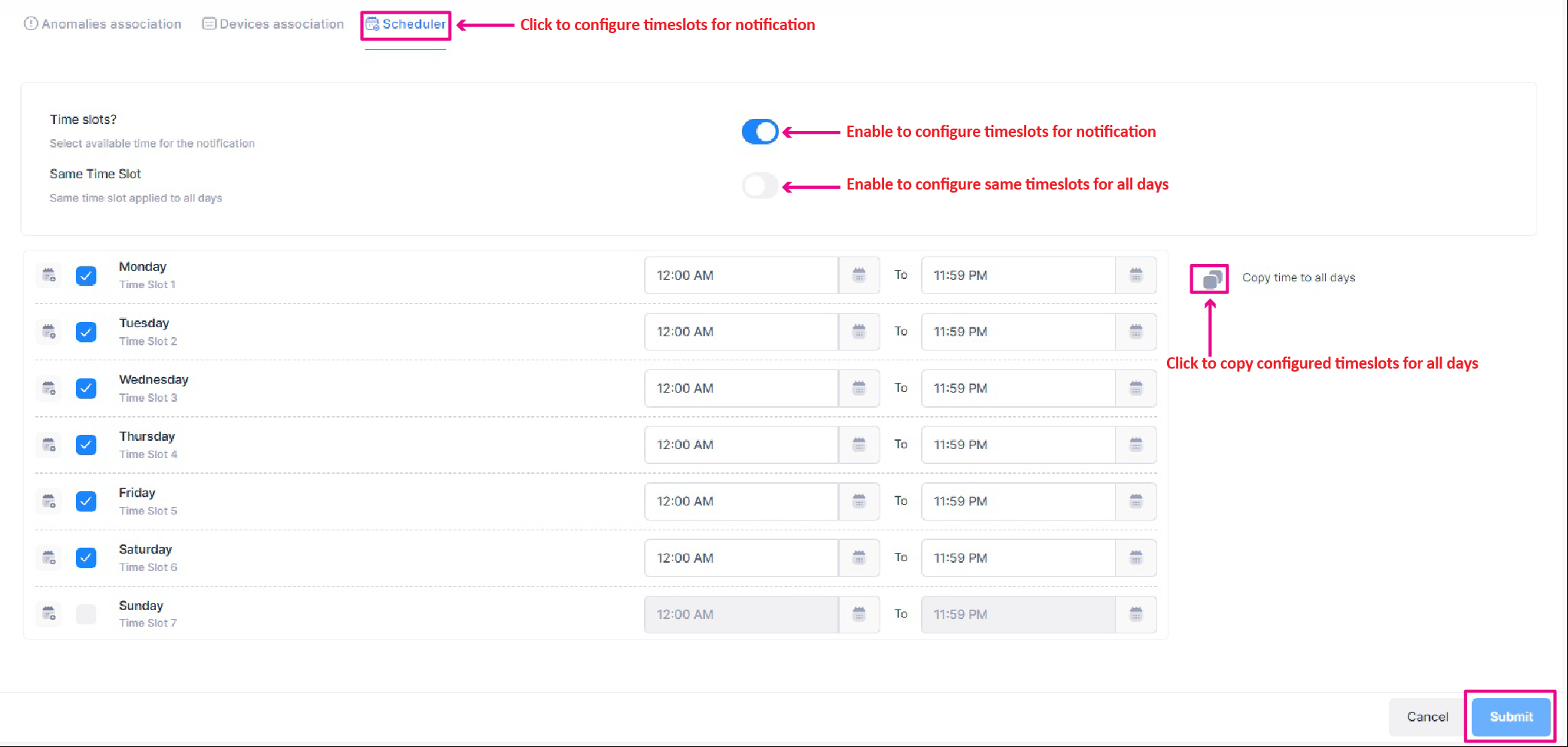Check the Sunday checkbox
1568x747 pixels.
coord(87,615)
